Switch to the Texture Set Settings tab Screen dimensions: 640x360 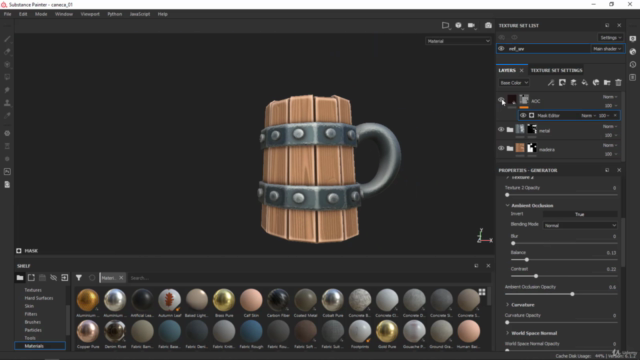pyautogui.click(x=556, y=70)
